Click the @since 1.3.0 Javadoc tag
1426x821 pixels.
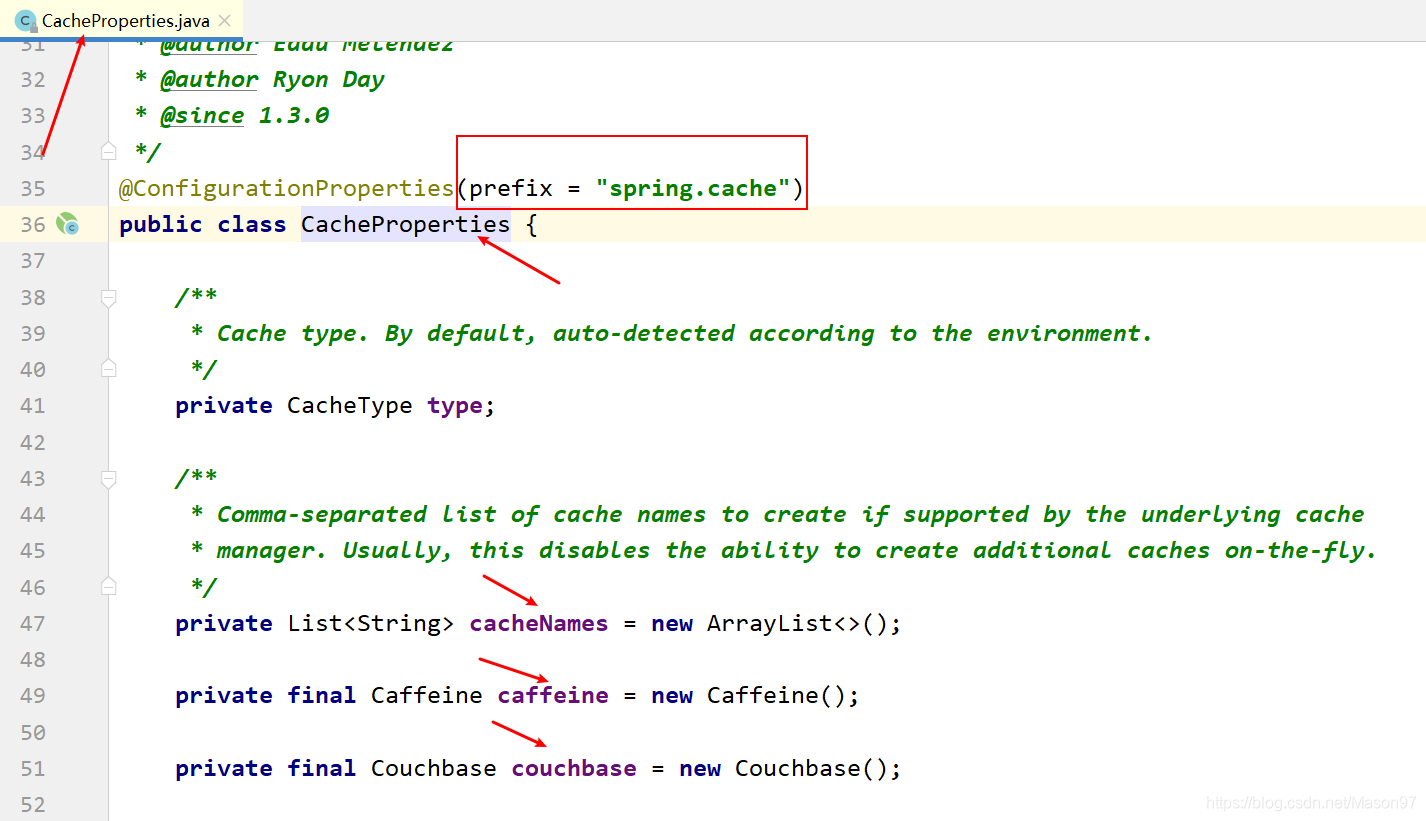point(245,115)
